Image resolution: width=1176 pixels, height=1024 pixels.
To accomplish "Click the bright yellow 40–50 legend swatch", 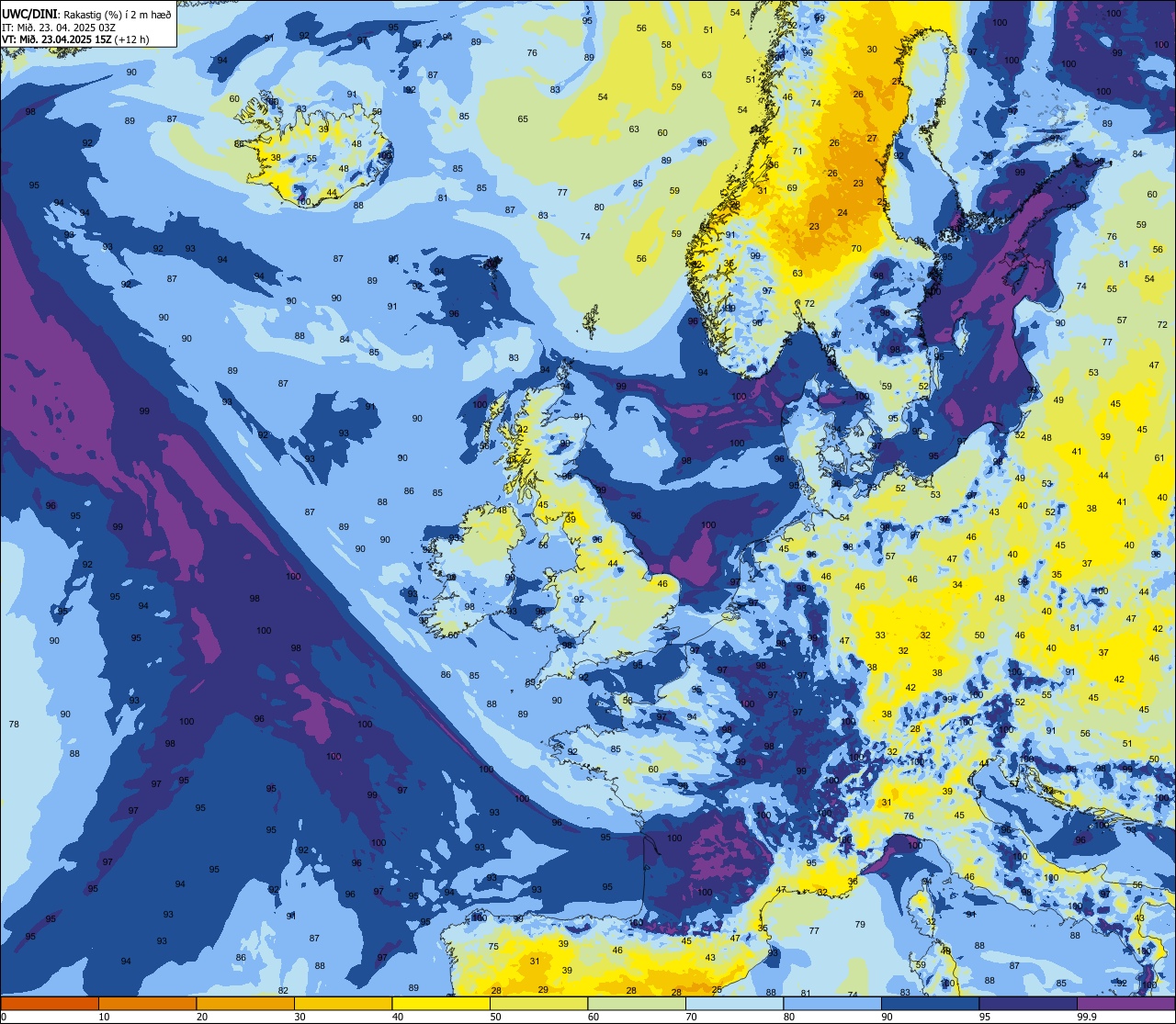I will [441, 1004].
